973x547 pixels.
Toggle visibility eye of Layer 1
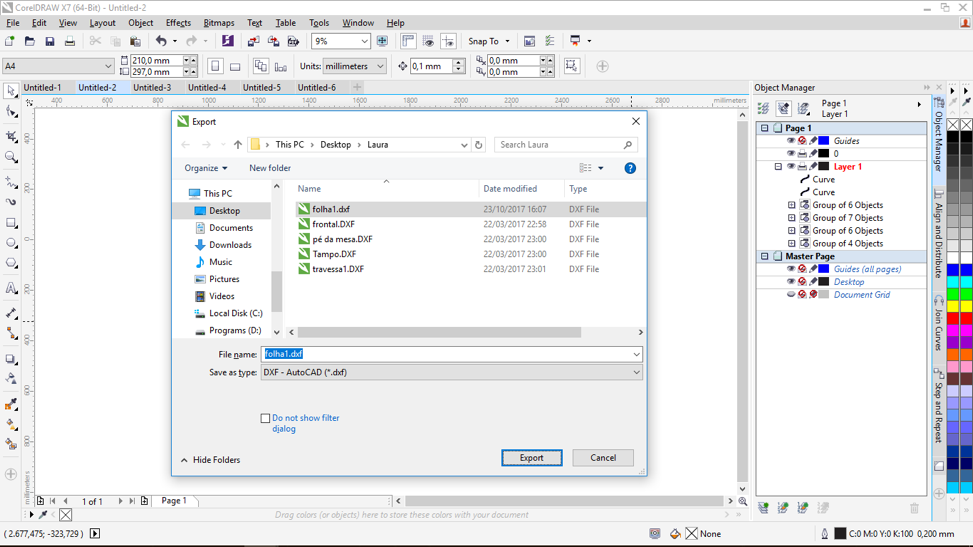(x=791, y=166)
